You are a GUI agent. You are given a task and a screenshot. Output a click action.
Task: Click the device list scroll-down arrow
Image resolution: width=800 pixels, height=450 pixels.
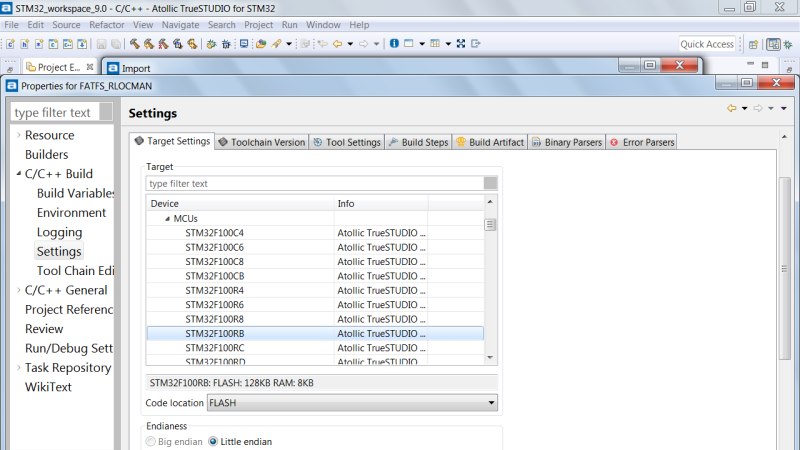point(490,358)
